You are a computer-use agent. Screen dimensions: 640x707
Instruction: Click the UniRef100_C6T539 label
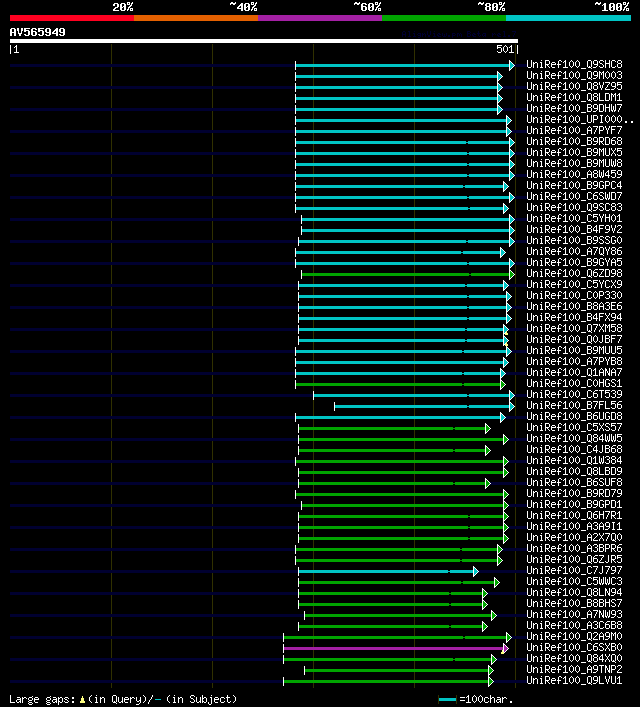(x=574, y=395)
